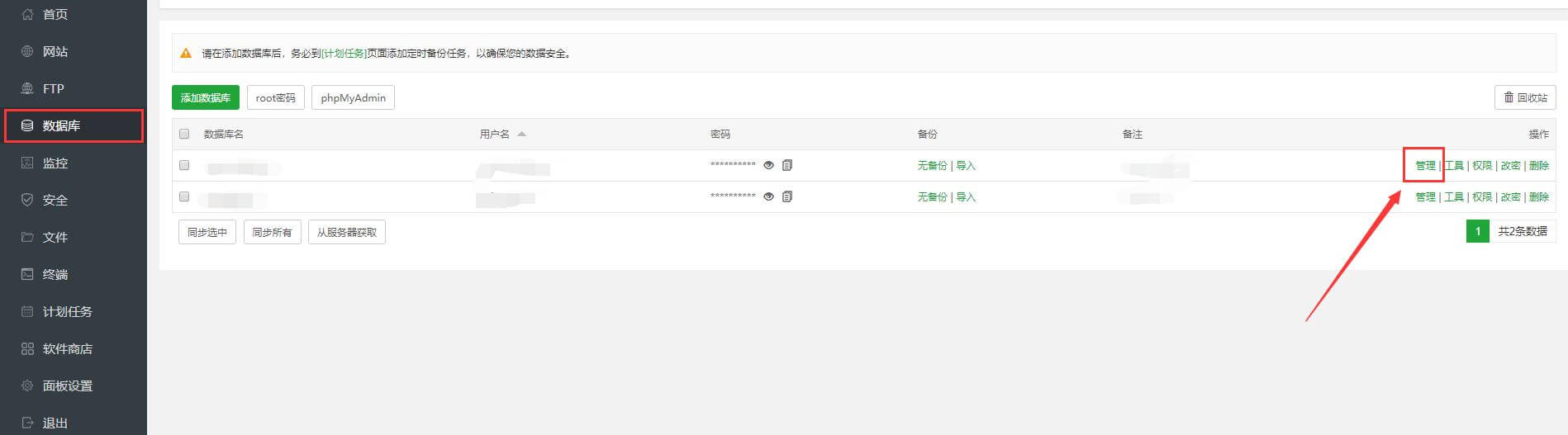1568x435 pixels.
Task: Copy the first database's password
Action: [x=787, y=165]
